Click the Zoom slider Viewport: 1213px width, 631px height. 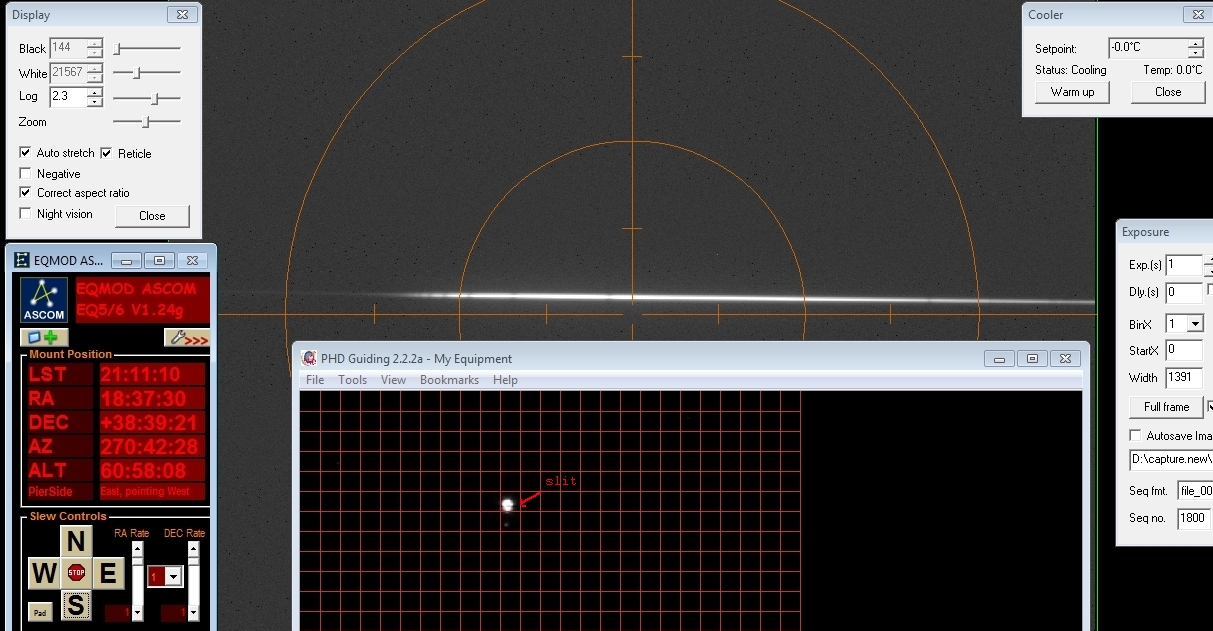pyautogui.click(x=146, y=122)
